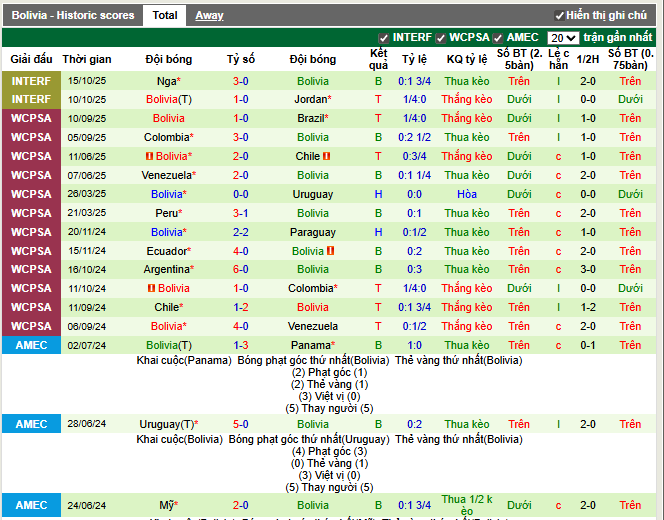Click Thắng kèo on Jordan row

[x=467, y=100]
